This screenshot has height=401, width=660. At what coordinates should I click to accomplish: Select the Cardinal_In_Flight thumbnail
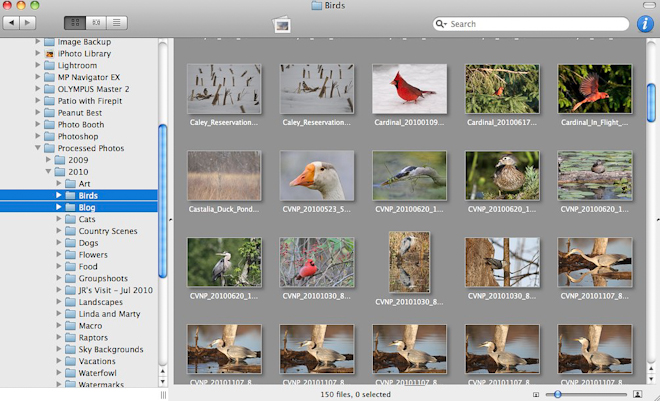[594, 89]
